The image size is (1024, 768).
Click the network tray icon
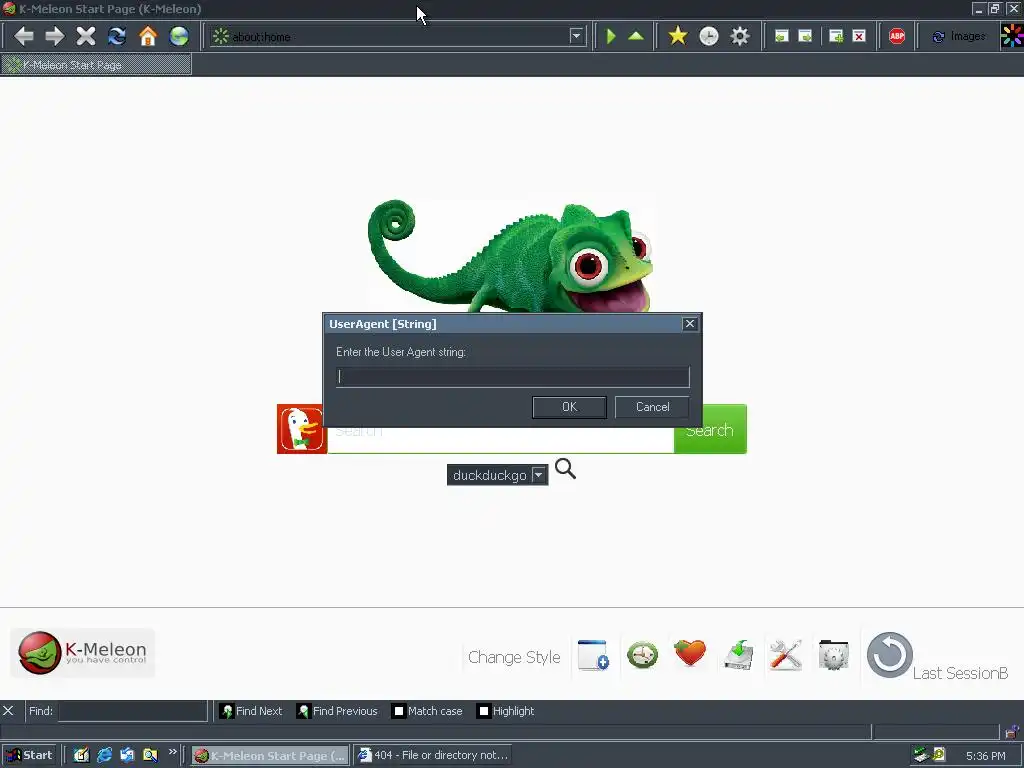coord(921,755)
